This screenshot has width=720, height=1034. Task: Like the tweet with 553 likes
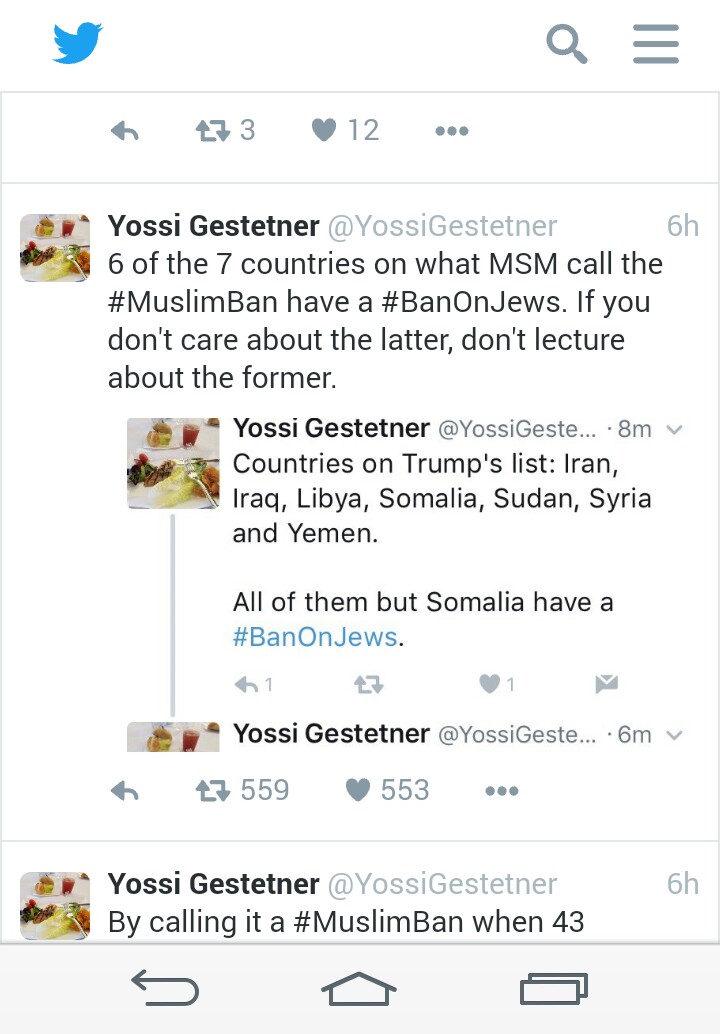(x=358, y=791)
